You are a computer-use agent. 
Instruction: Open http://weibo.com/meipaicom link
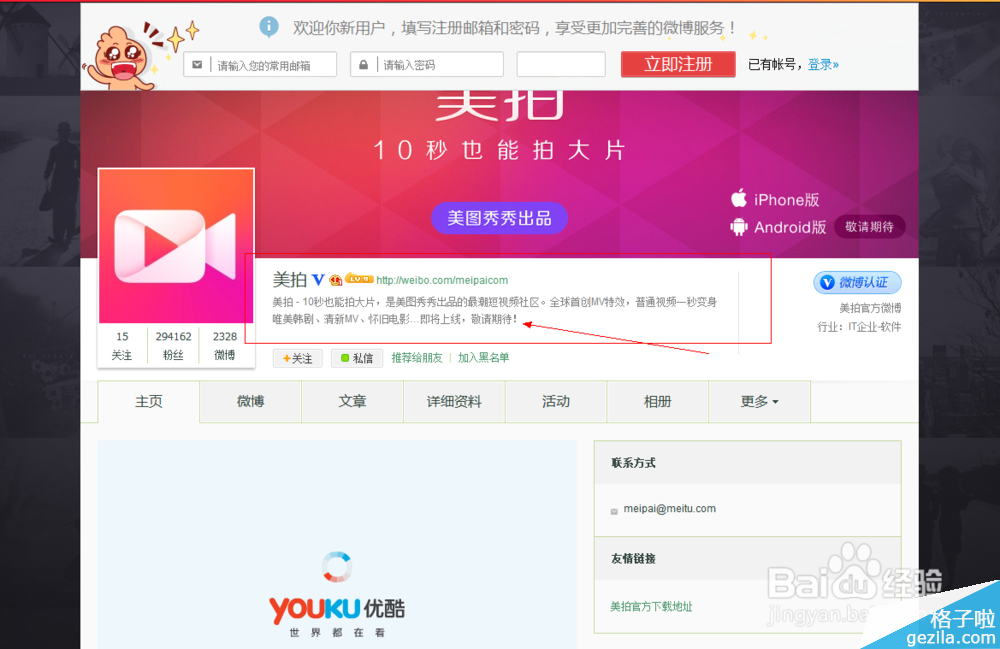click(x=442, y=280)
